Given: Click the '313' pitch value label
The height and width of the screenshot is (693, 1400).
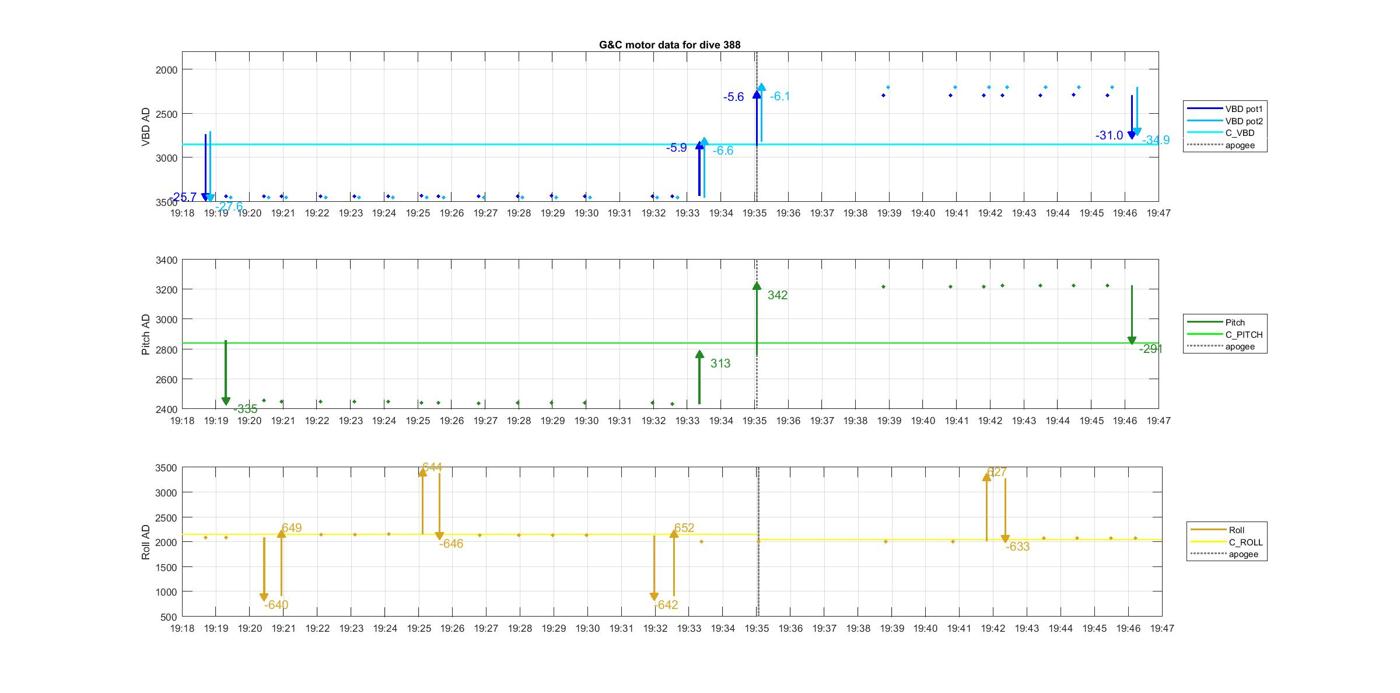Looking at the screenshot, I should (x=720, y=364).
